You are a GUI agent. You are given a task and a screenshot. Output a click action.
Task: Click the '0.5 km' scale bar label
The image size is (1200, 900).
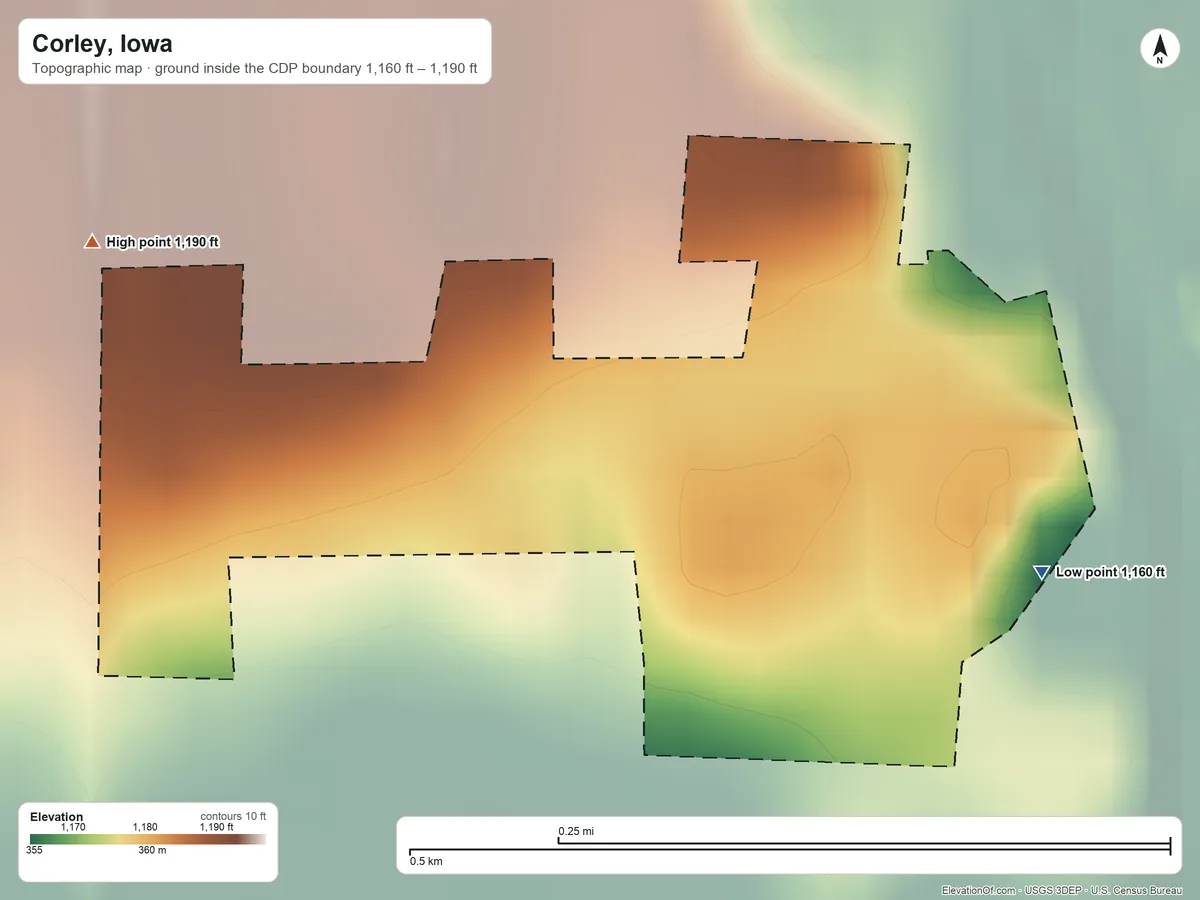point(426,861)
